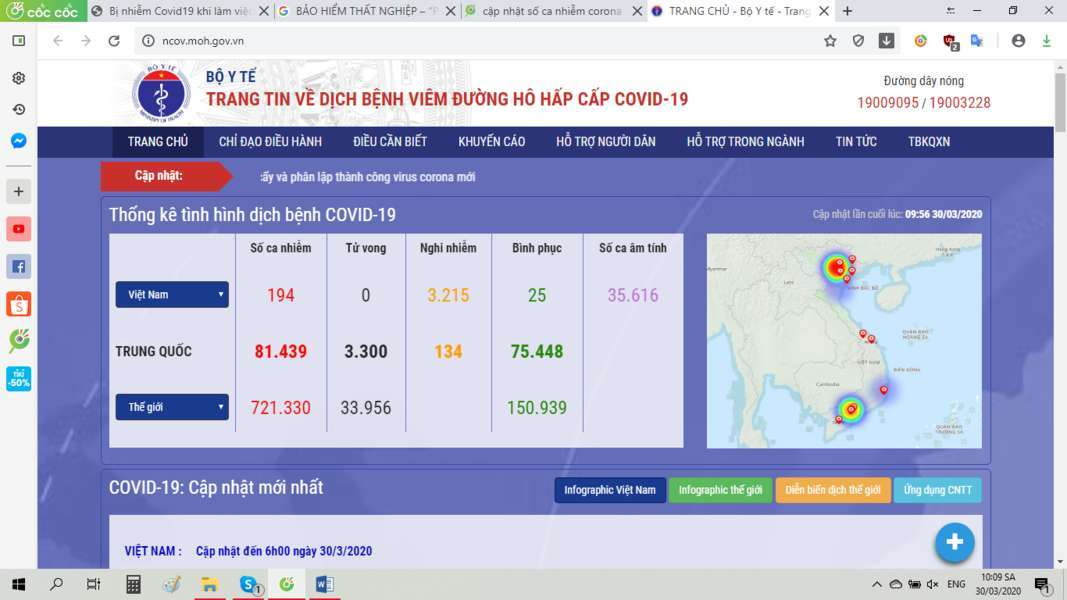Viewport: 1067px width, 600px height.
Task: Expand the Thế giới region dropdown
Action: pos(172,408)
